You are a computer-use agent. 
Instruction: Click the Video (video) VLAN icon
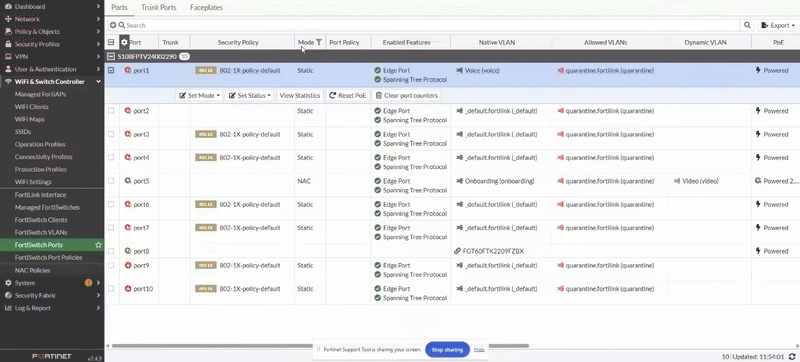[x=677, y=181]
